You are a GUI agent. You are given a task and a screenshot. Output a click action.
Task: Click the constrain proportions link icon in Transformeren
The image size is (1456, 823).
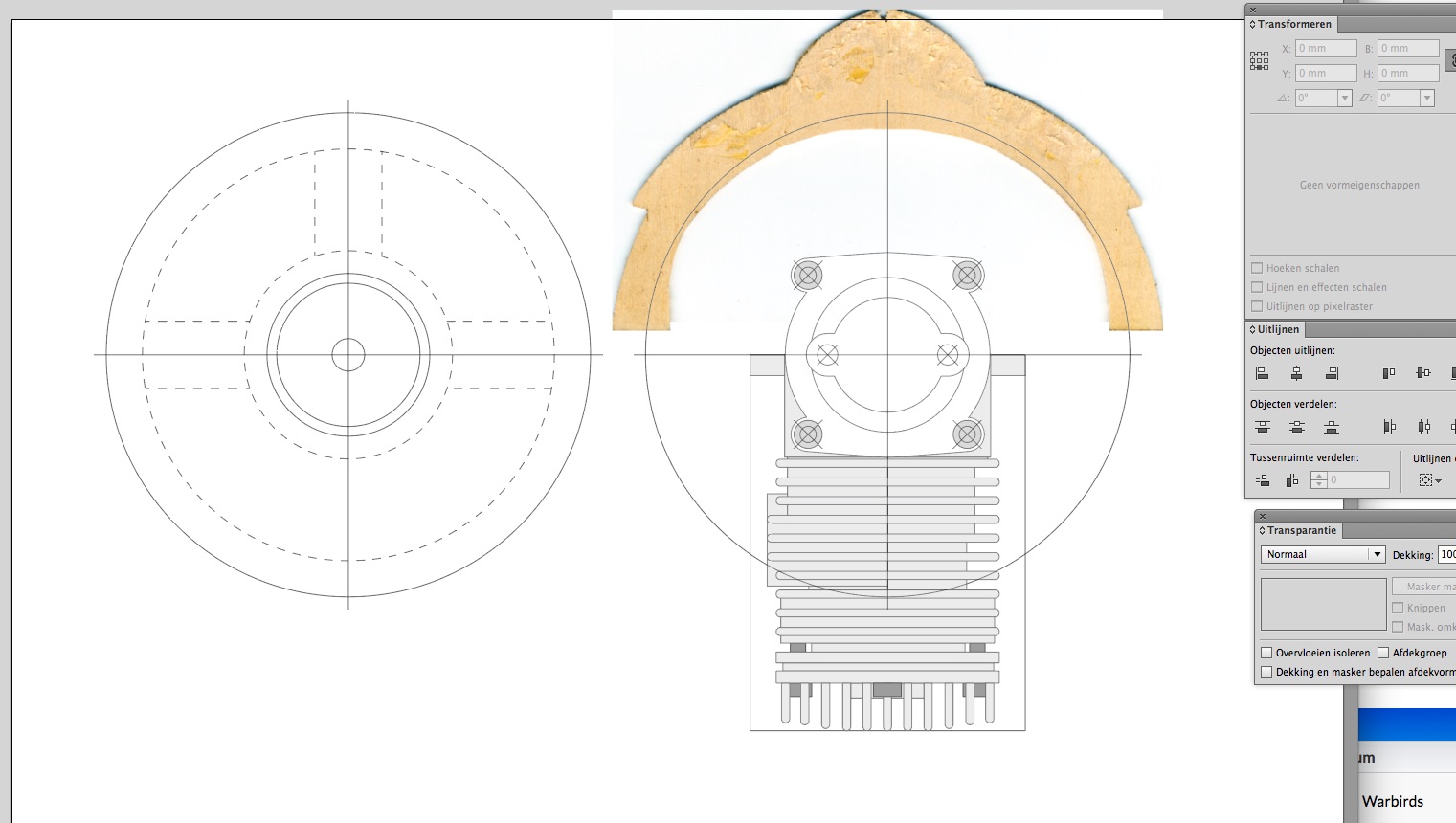click(1451, 60)
